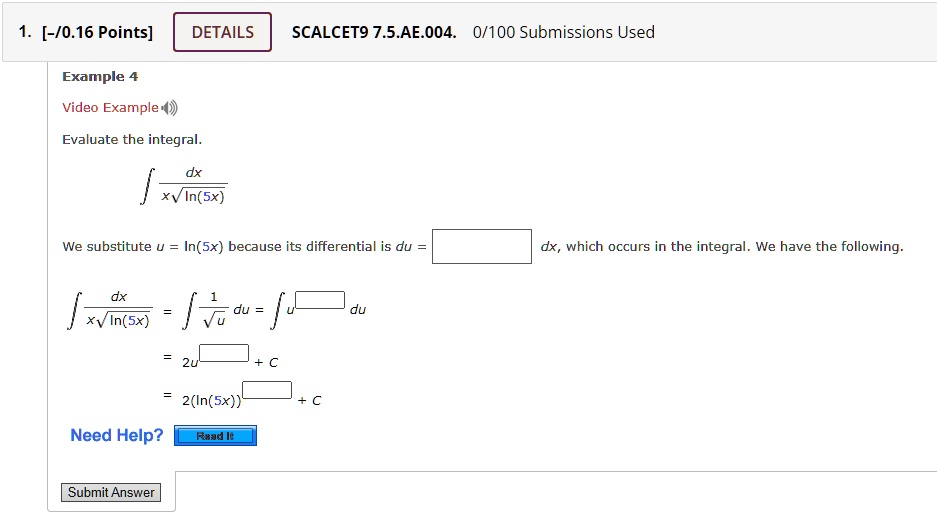Click the question number 1. in header
The width and height of the screenshot is (937, 515).
(25, 32)
